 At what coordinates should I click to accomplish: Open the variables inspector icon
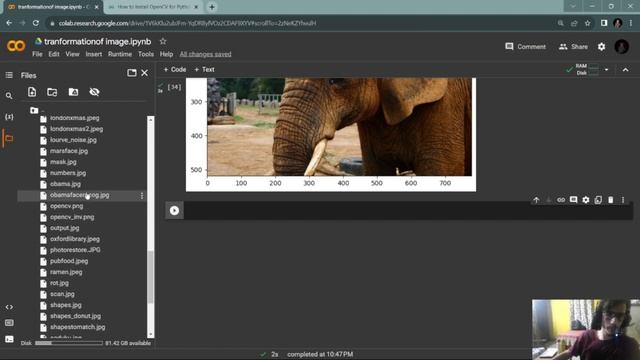point(9,117)
